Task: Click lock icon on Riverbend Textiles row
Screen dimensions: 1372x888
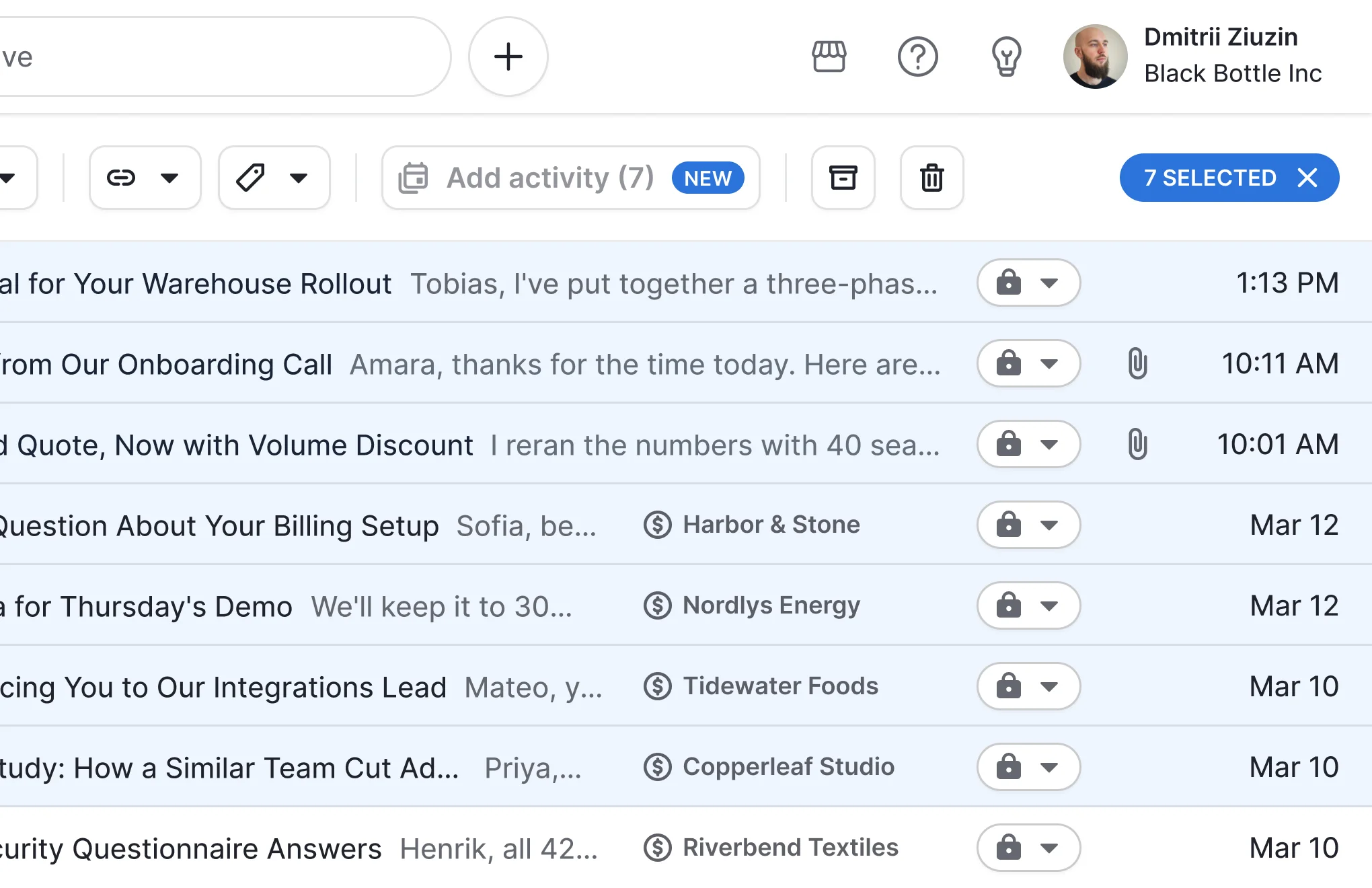Action: 1008,847
